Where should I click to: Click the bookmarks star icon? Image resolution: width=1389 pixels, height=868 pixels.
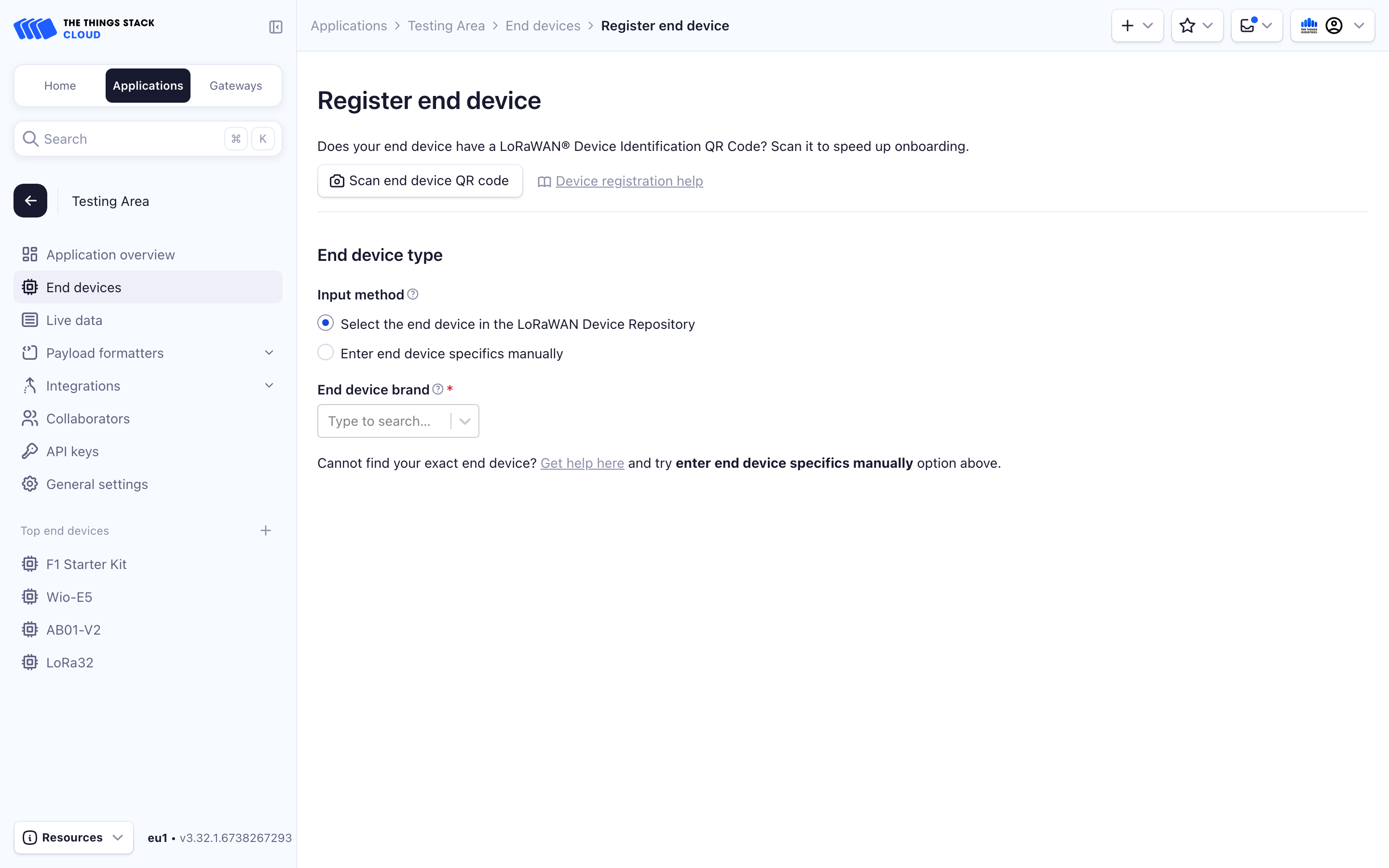(x=1188, y=25)
